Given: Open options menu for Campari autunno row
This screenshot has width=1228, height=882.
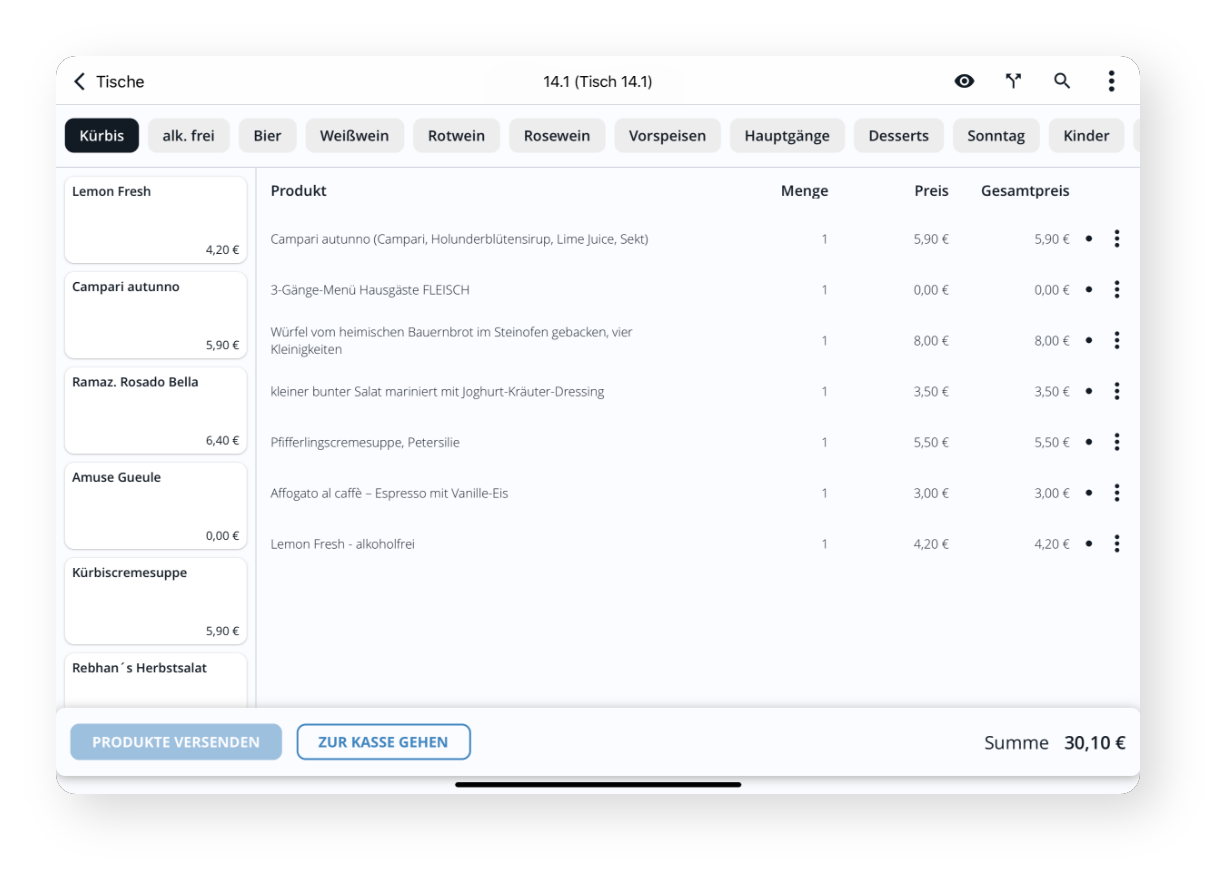Looking at the screenshot, I should pyautogui.click(x=1116, y=239).
